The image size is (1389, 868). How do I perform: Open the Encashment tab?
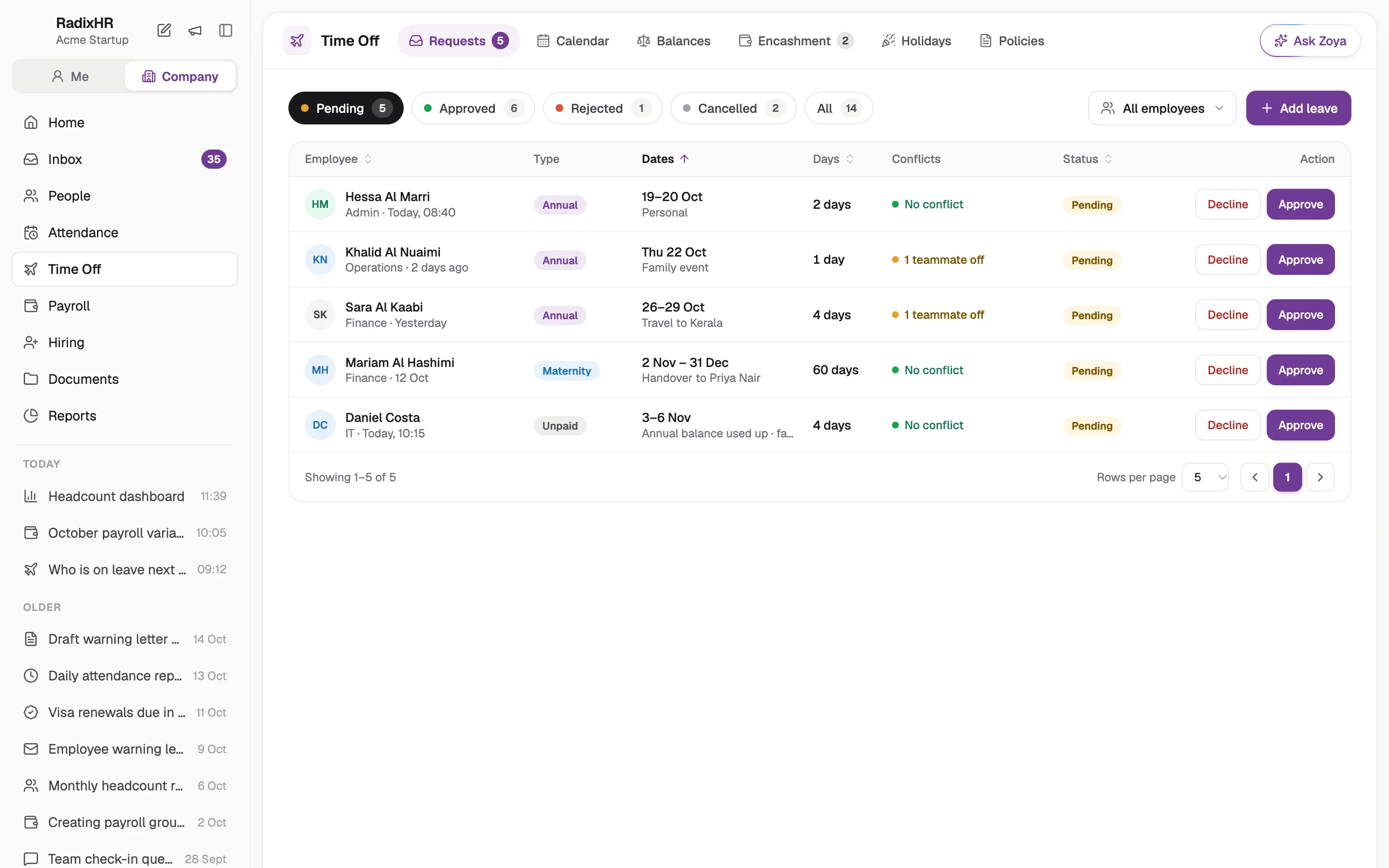click(796, 41)
